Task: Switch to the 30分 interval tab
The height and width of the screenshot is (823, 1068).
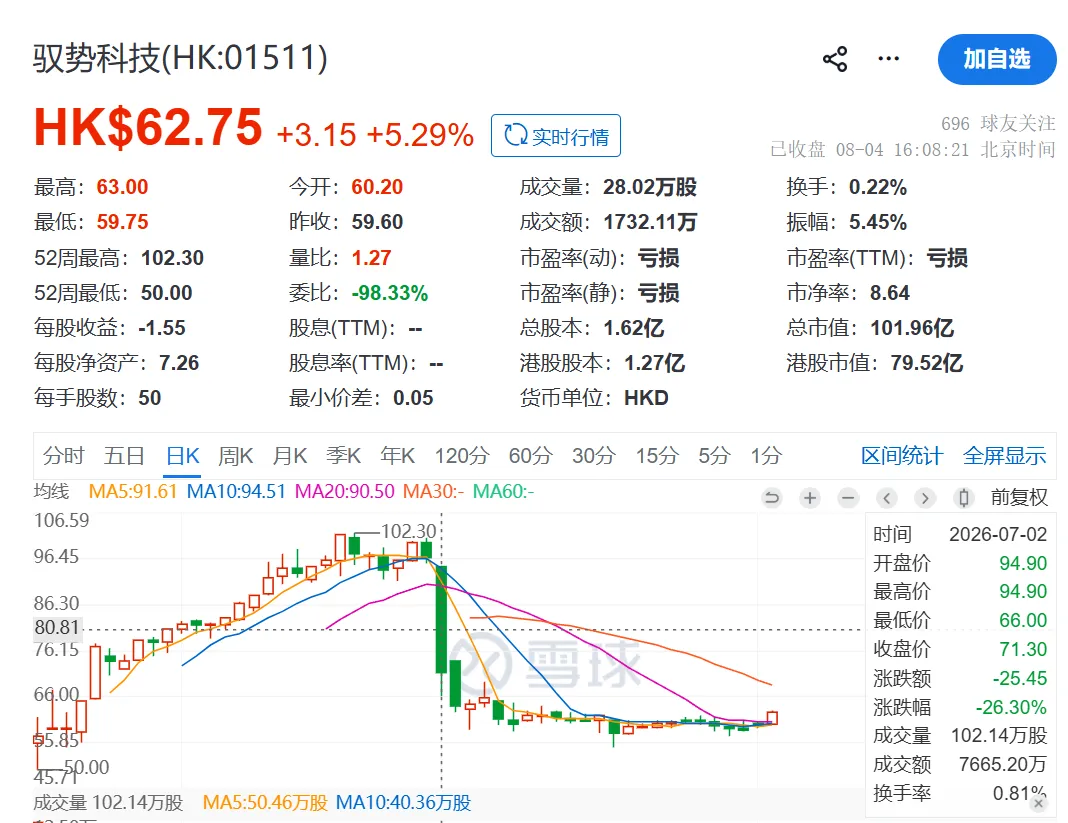Action: (x=594, y=455)
